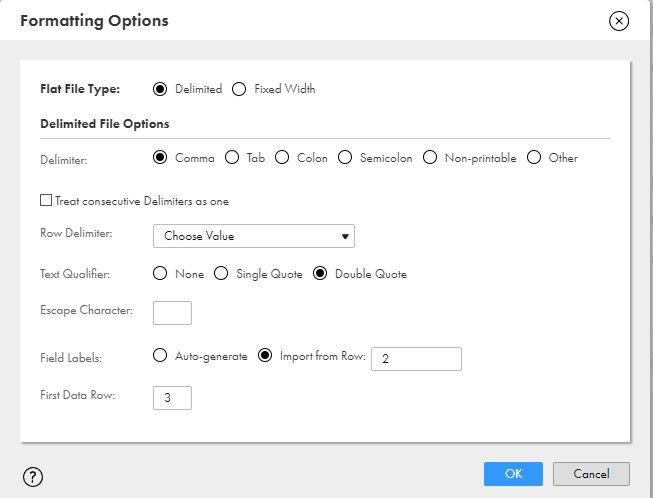This screenshot has height=498, width=653.
Task: Set Text Qualifier to Single Quote
Action: (x=221, y=274)
